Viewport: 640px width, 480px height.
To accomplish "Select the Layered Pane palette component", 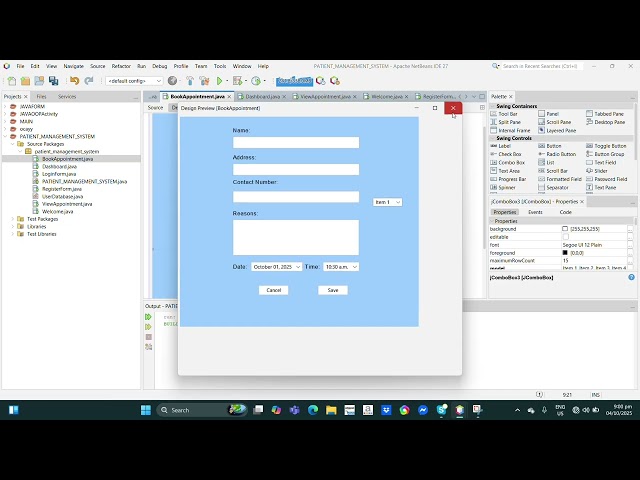I will [x=557, y=131].
